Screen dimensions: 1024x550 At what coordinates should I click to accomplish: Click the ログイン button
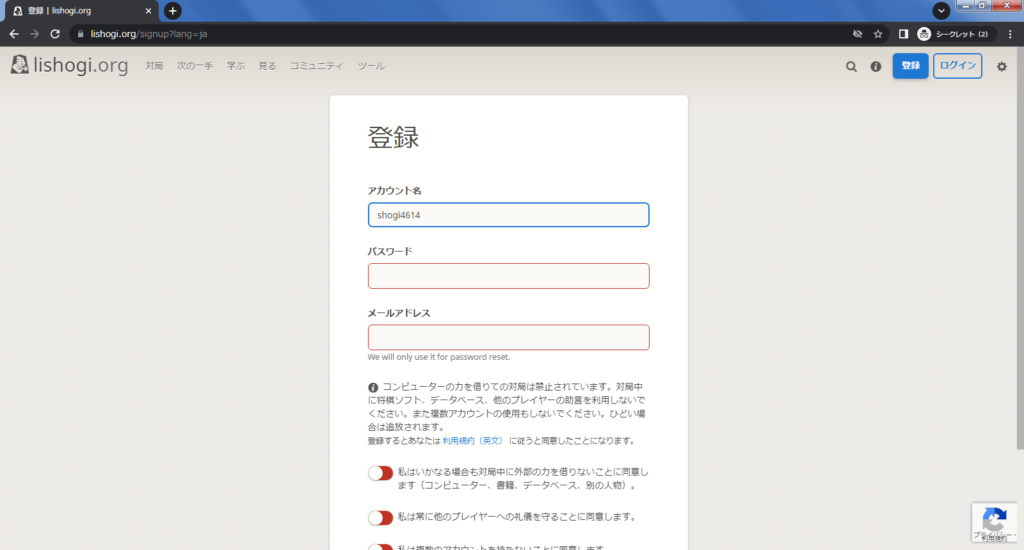pos(957,66)
